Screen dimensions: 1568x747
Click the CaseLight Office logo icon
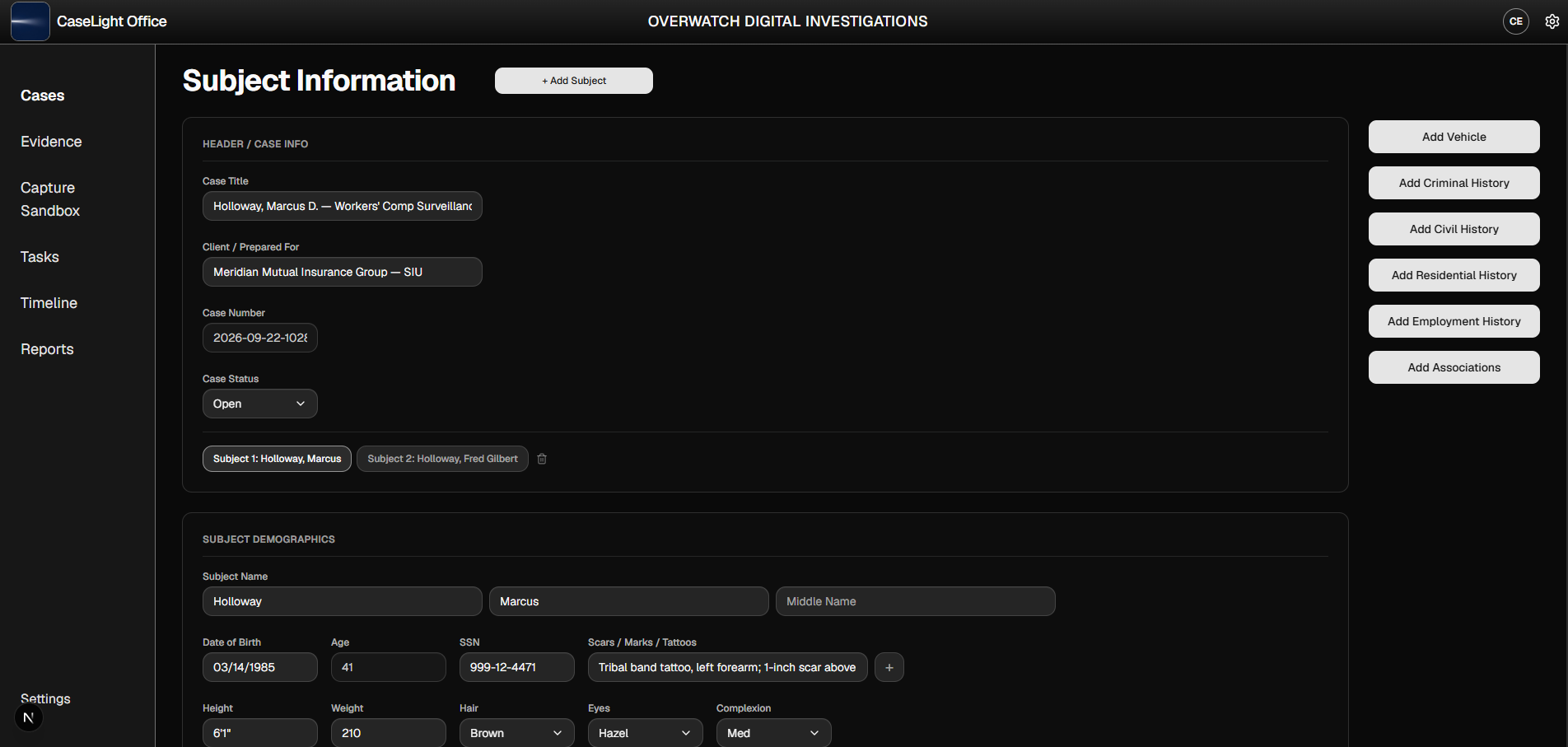pos(30,21)
